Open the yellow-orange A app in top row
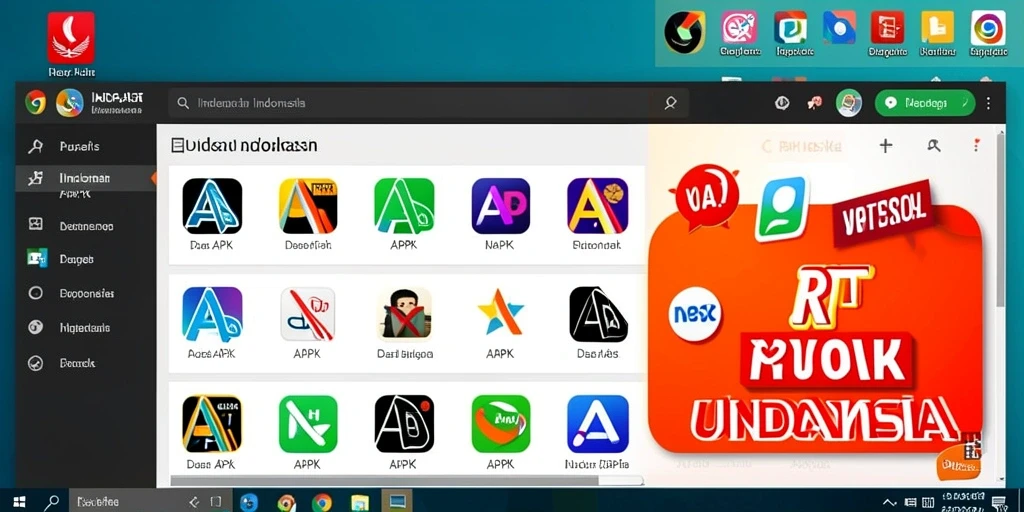Image resolution: width=1024 pixels, height=512 pixels. point(308,206)
